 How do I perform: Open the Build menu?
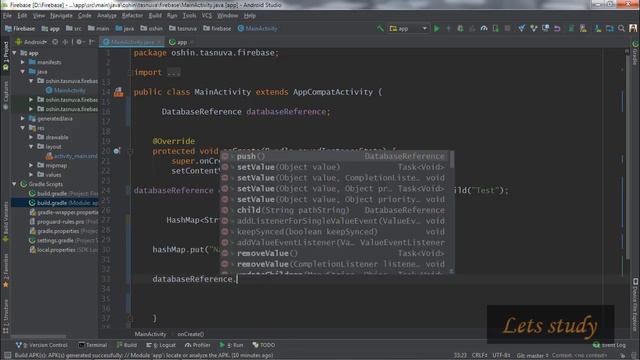(x=155, y=16)
